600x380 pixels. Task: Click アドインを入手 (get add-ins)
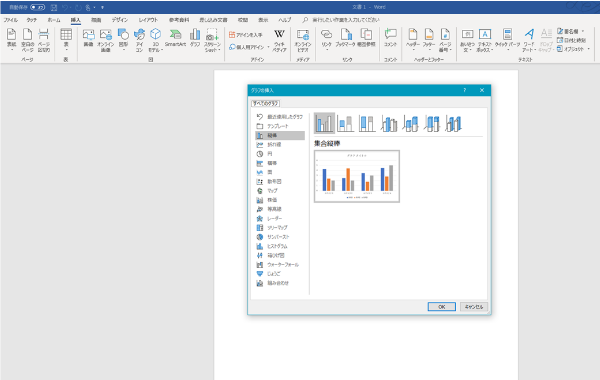coord(246,35)
